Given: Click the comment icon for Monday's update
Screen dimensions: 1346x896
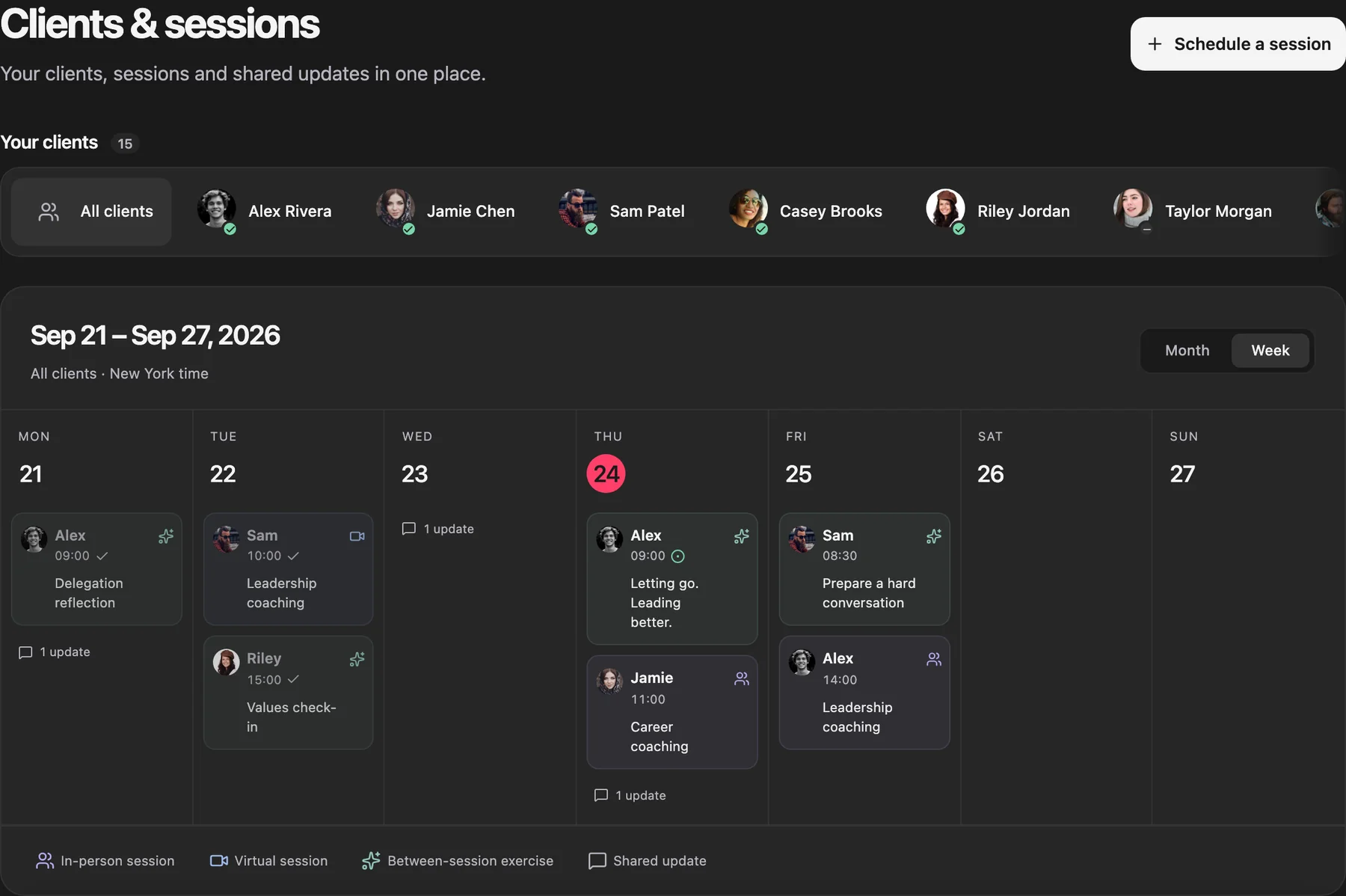Looking at the screenshot, I should pos(25,652).
